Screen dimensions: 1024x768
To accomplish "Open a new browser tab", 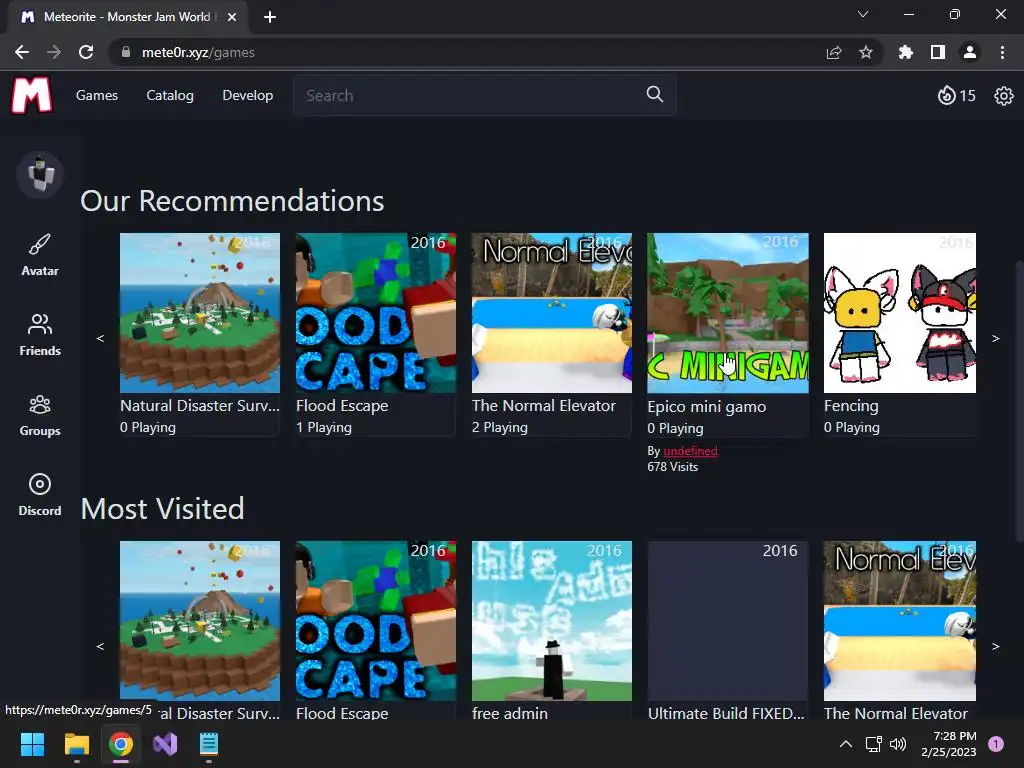I will pos(270,17).
